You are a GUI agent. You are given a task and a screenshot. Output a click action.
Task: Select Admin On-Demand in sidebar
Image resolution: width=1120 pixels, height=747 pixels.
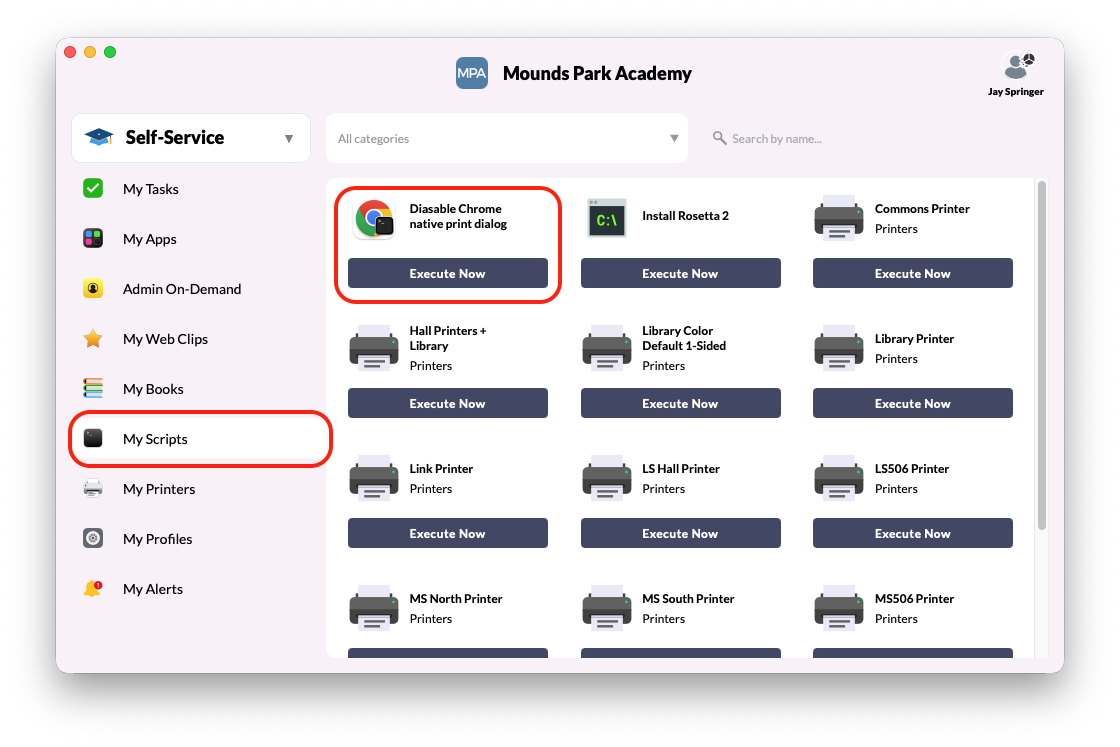point(182,289)
